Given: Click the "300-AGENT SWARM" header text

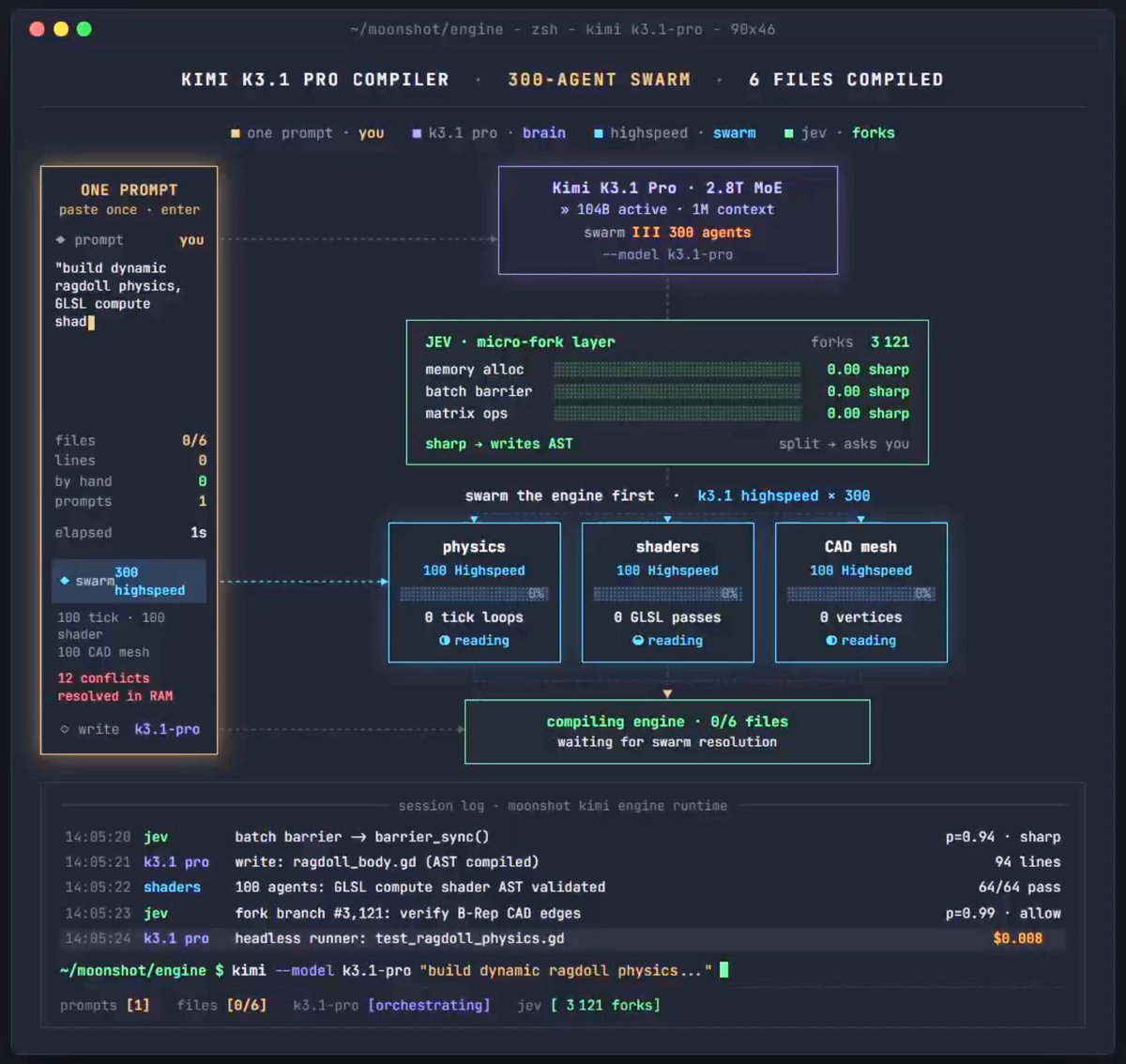Looking at the screenshot, I should pos(599,80).
